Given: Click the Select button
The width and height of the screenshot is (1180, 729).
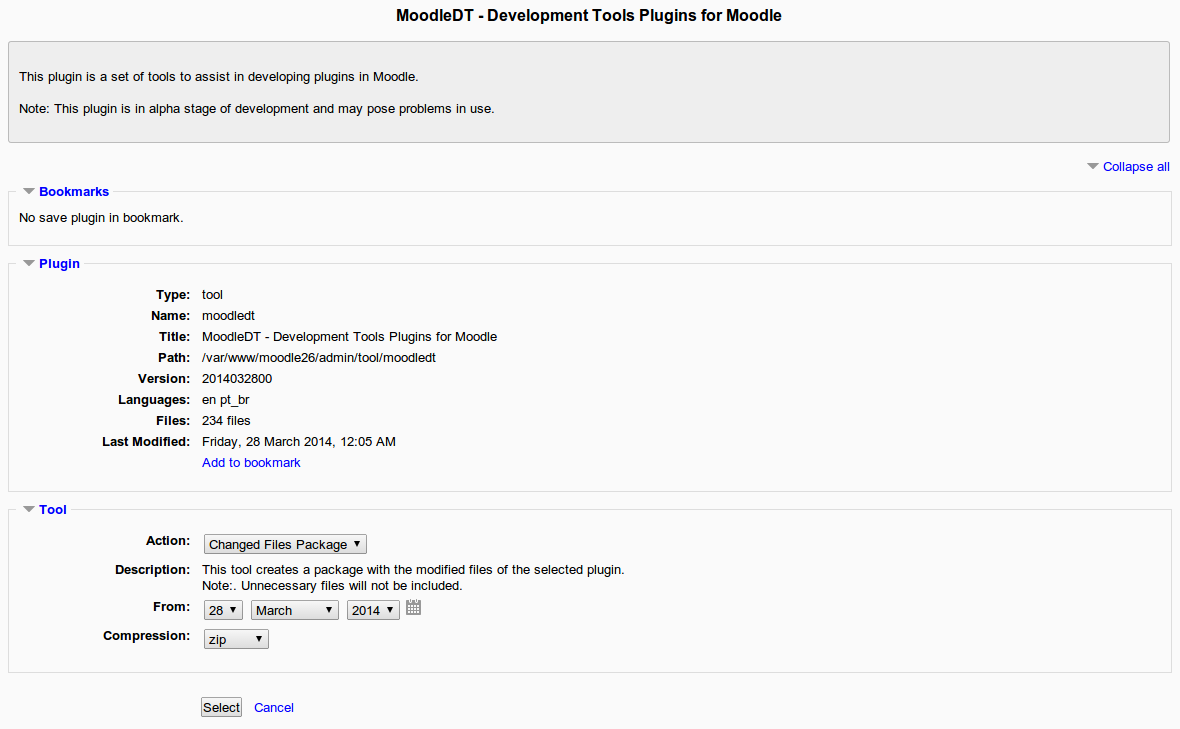Looking at the screenshot, I should (x=220, y=707).
